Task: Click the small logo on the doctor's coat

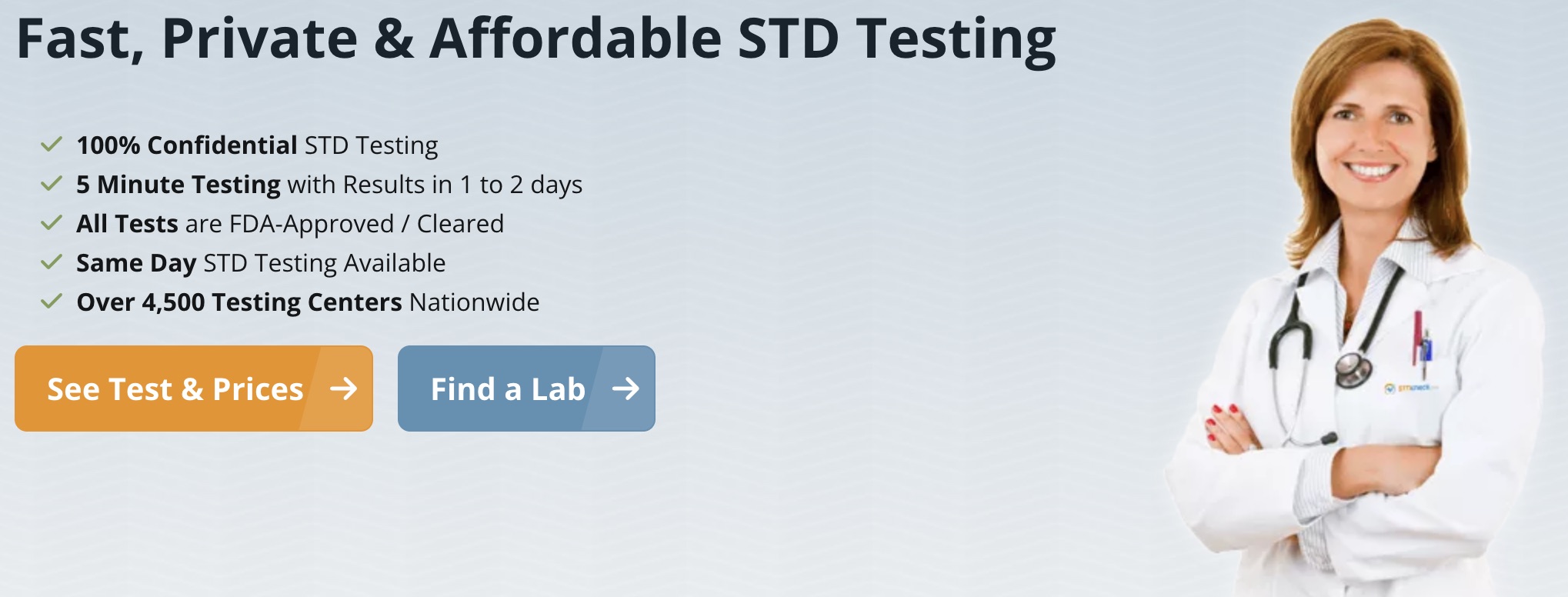Action: 1406,389
